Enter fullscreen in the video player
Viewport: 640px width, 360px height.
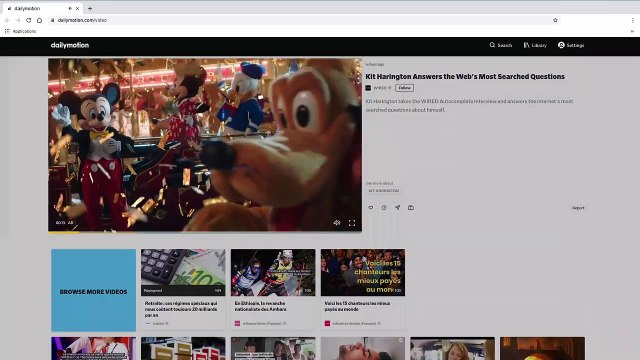click(352, 223)
